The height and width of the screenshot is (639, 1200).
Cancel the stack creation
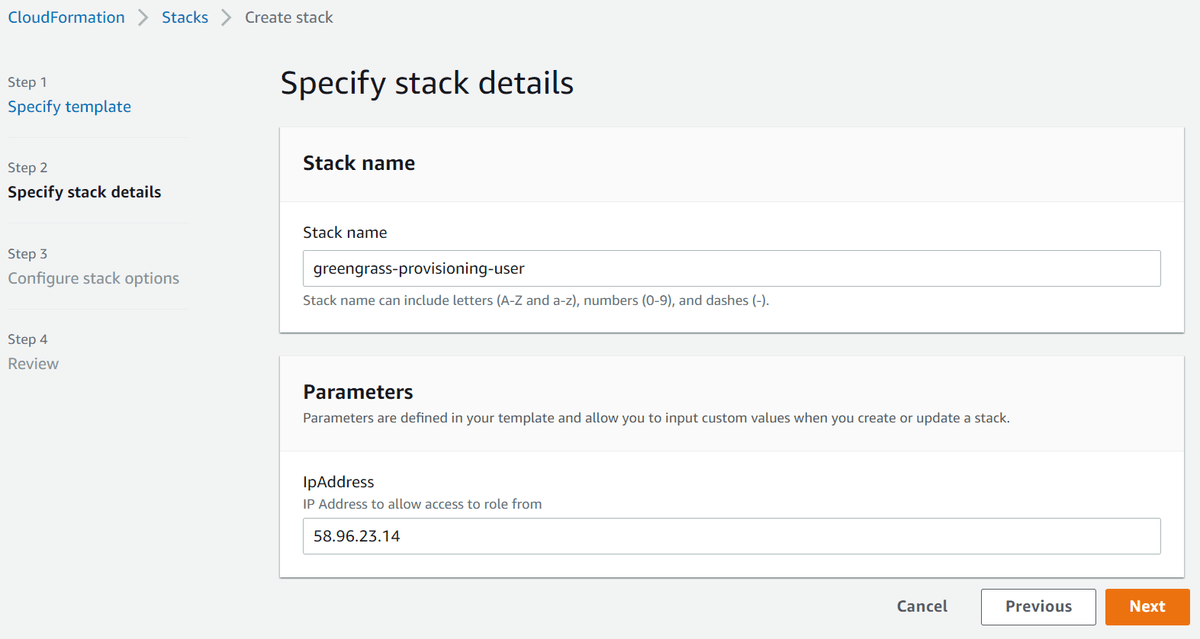pyautogui.click(x=921, y=606)
